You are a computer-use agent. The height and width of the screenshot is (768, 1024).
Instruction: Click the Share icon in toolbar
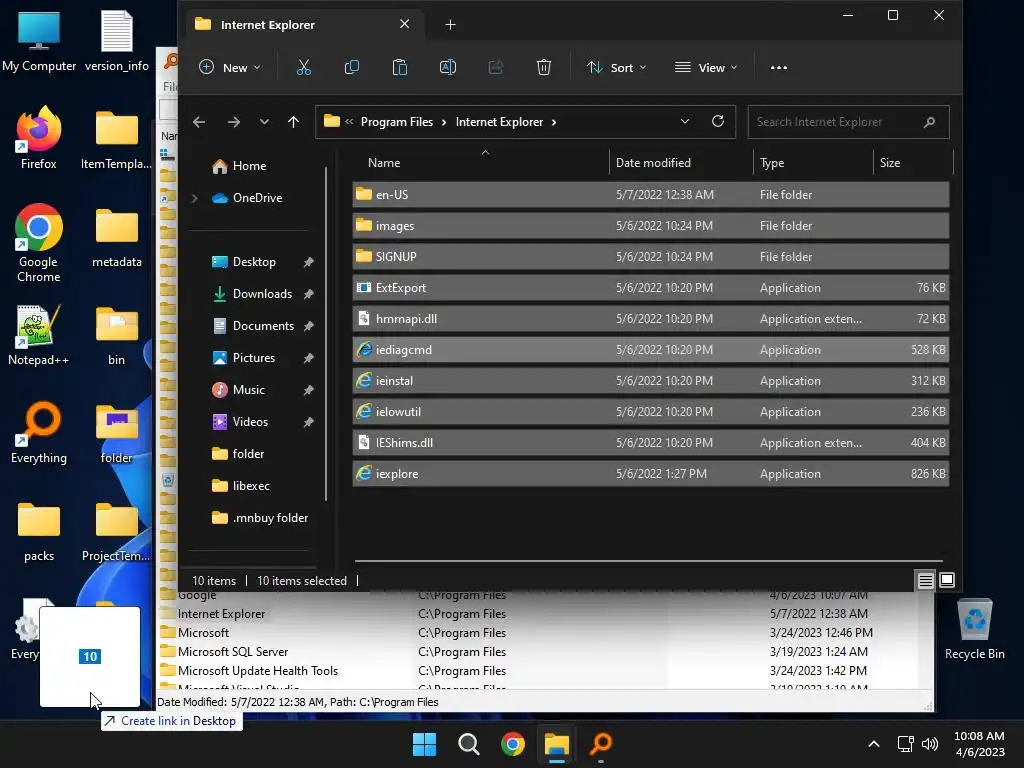click(496, 67)
